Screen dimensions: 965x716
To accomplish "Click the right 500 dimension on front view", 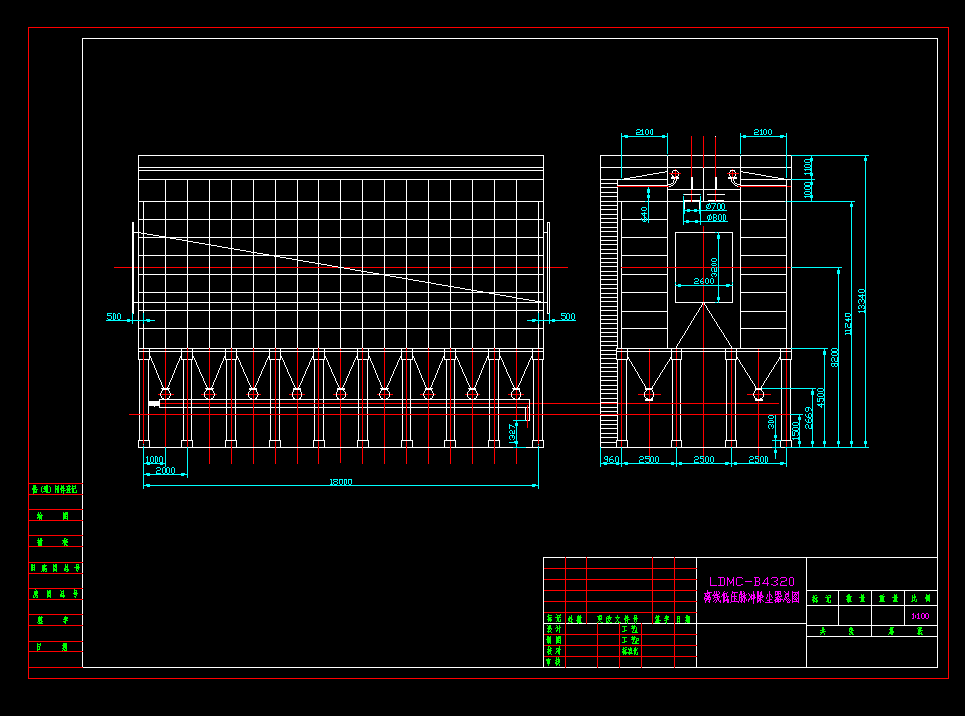I will click(x=567, y=317).
